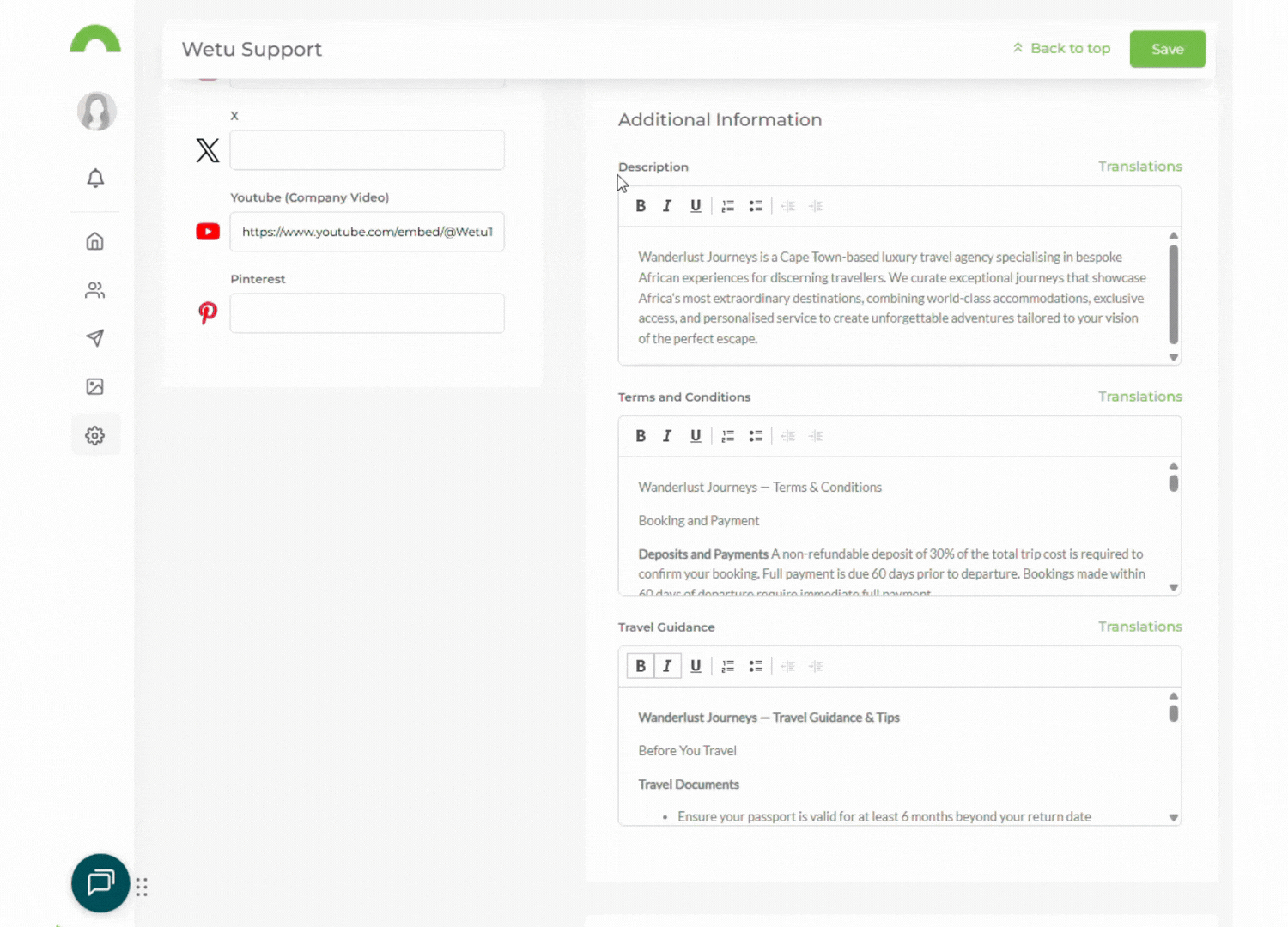The image size is (1288, 927).
Task: Insert numbered list in Description editor
Action: point(728,206)
